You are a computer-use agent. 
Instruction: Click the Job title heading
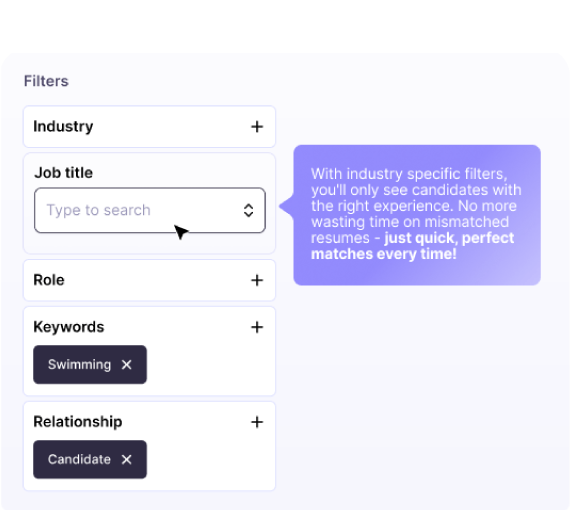(64, 173)
